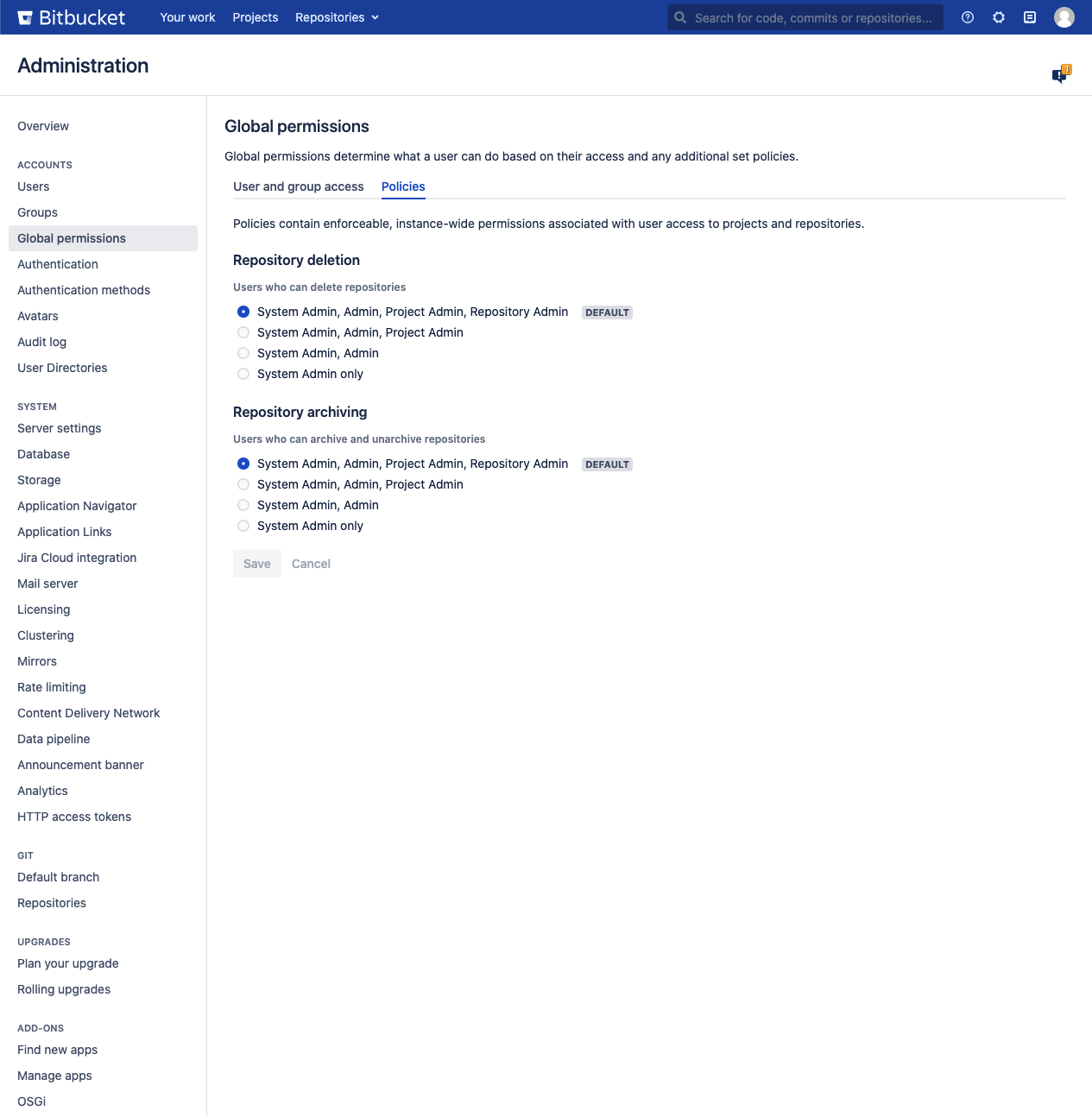This screenshot has width=1092, height=1117.
Task: Click the Save button
Action: pyautogui.click(x=257, y=564)
